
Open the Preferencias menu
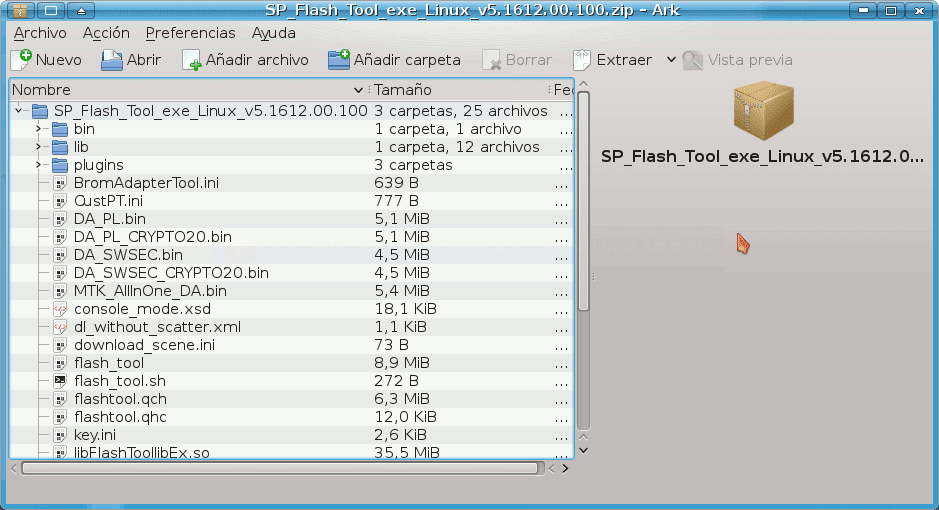tap(190, 33)
